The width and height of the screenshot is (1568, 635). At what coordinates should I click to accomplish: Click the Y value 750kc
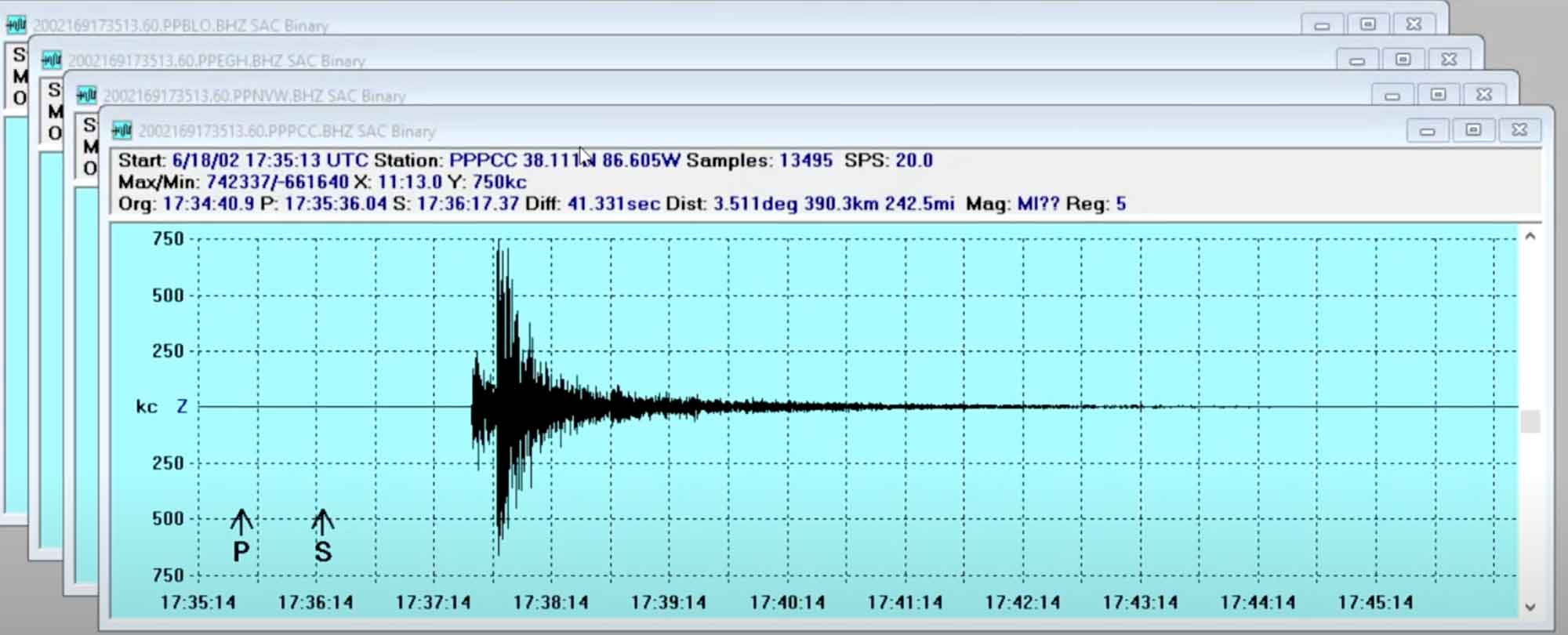[x=499, y=182]
